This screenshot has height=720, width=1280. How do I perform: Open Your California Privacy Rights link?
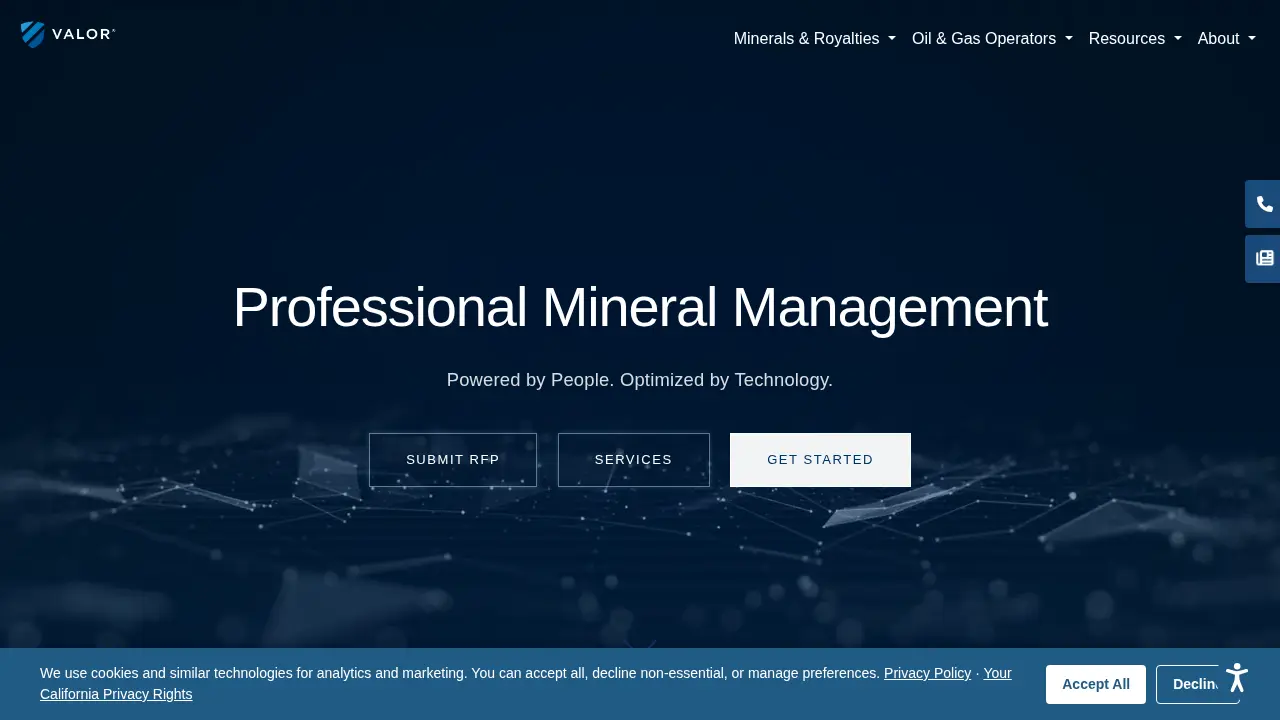(116, 694)
